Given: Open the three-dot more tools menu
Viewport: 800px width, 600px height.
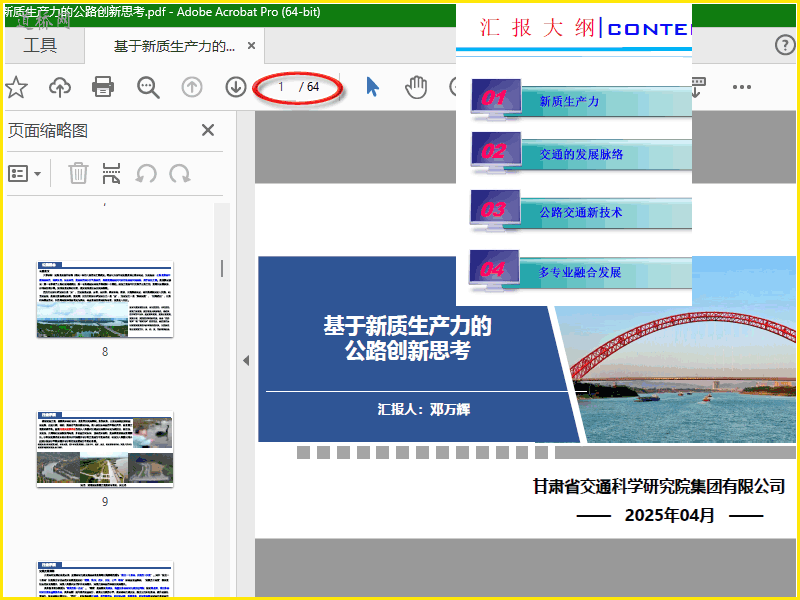Looking at the screenshot, I should point(741,87).
